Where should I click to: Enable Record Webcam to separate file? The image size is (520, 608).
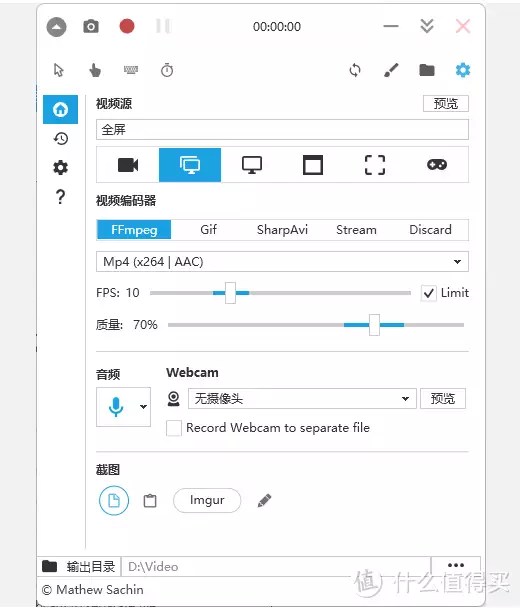174,428
